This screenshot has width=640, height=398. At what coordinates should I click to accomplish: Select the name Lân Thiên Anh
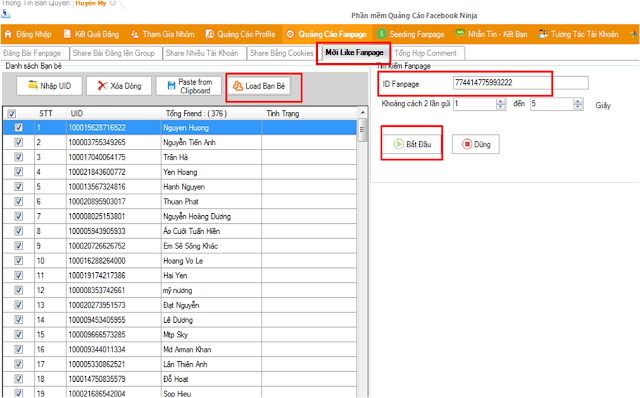point(185,364)
